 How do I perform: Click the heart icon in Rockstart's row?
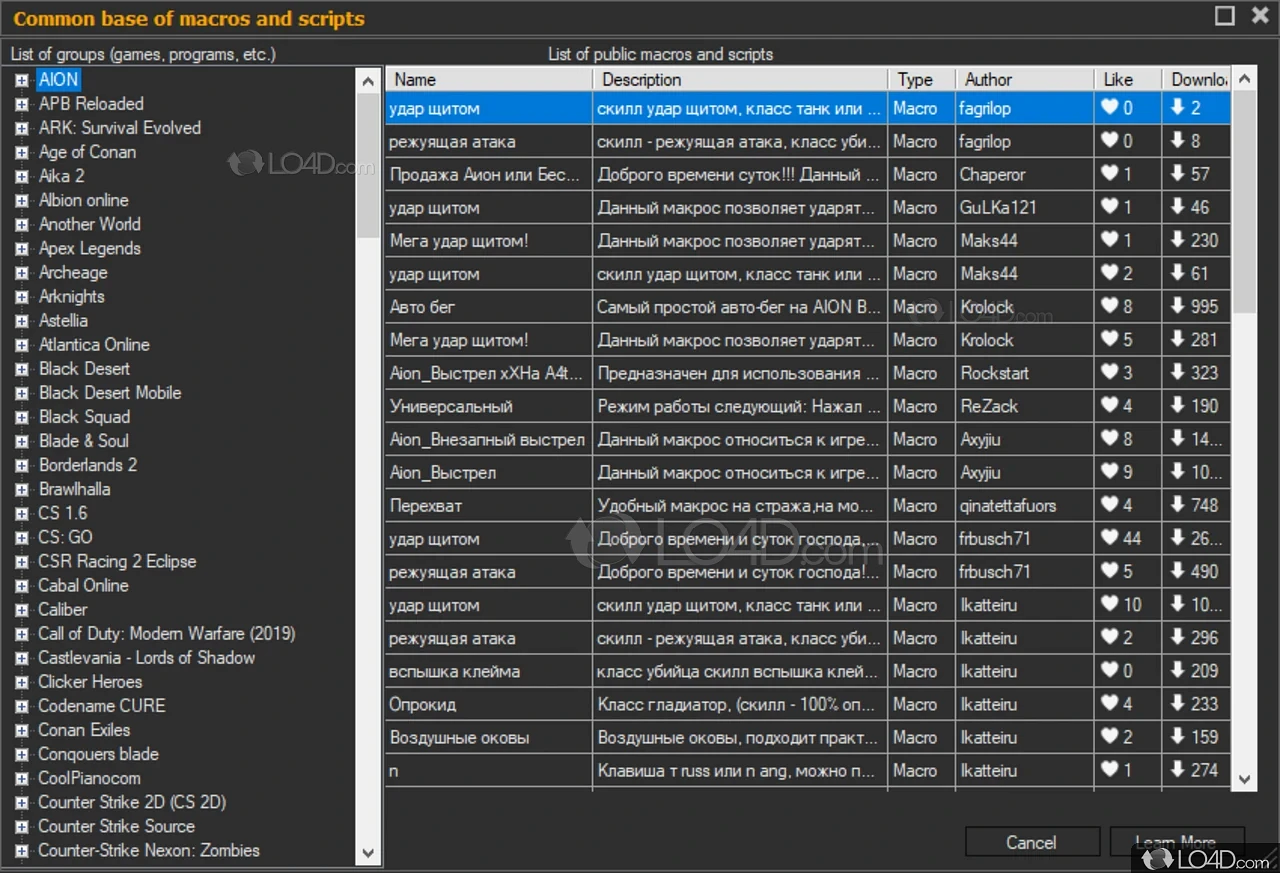point(1109,373)
